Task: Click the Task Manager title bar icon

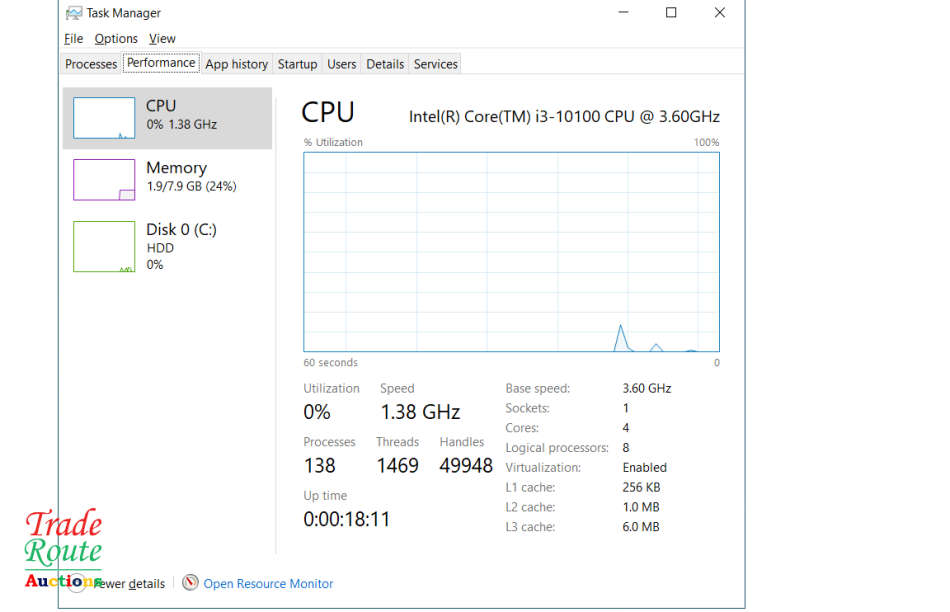Action: coord(74,13)
